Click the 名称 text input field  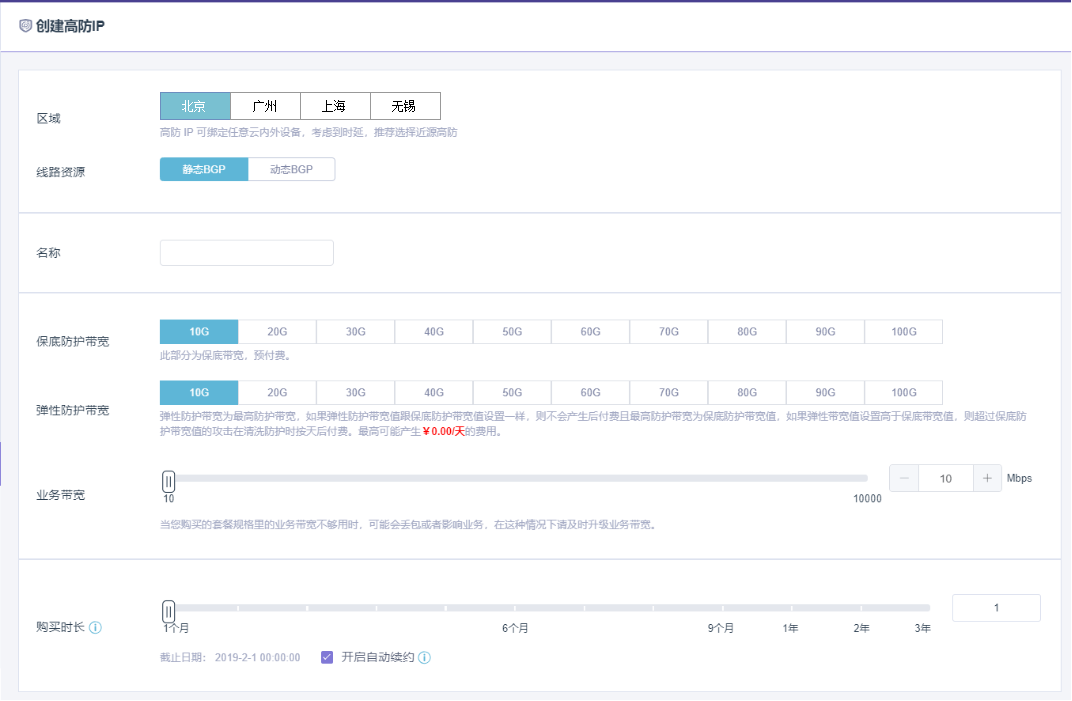246,253
